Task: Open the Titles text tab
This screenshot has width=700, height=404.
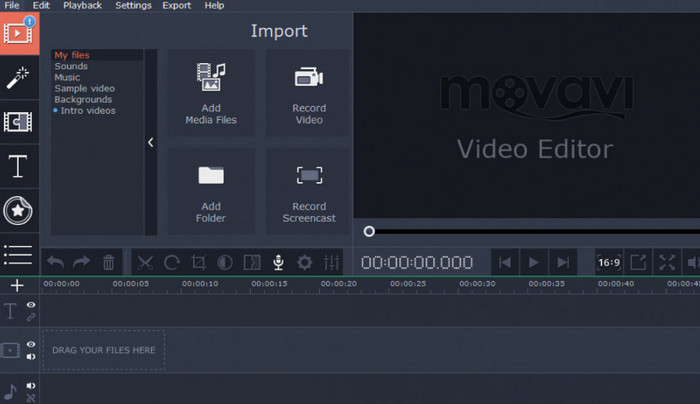Action: point(18,166)
